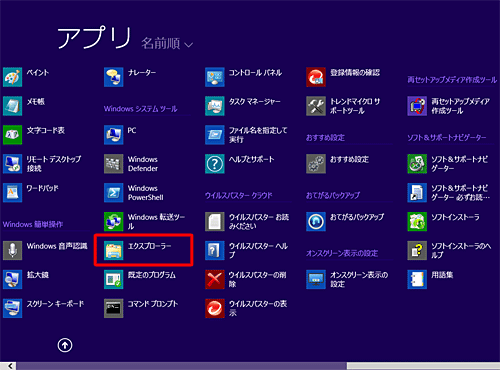Viewport: 500px width, 370px height.
Task: Launch スクリーン キーボード icon
Action: (13, 308)
